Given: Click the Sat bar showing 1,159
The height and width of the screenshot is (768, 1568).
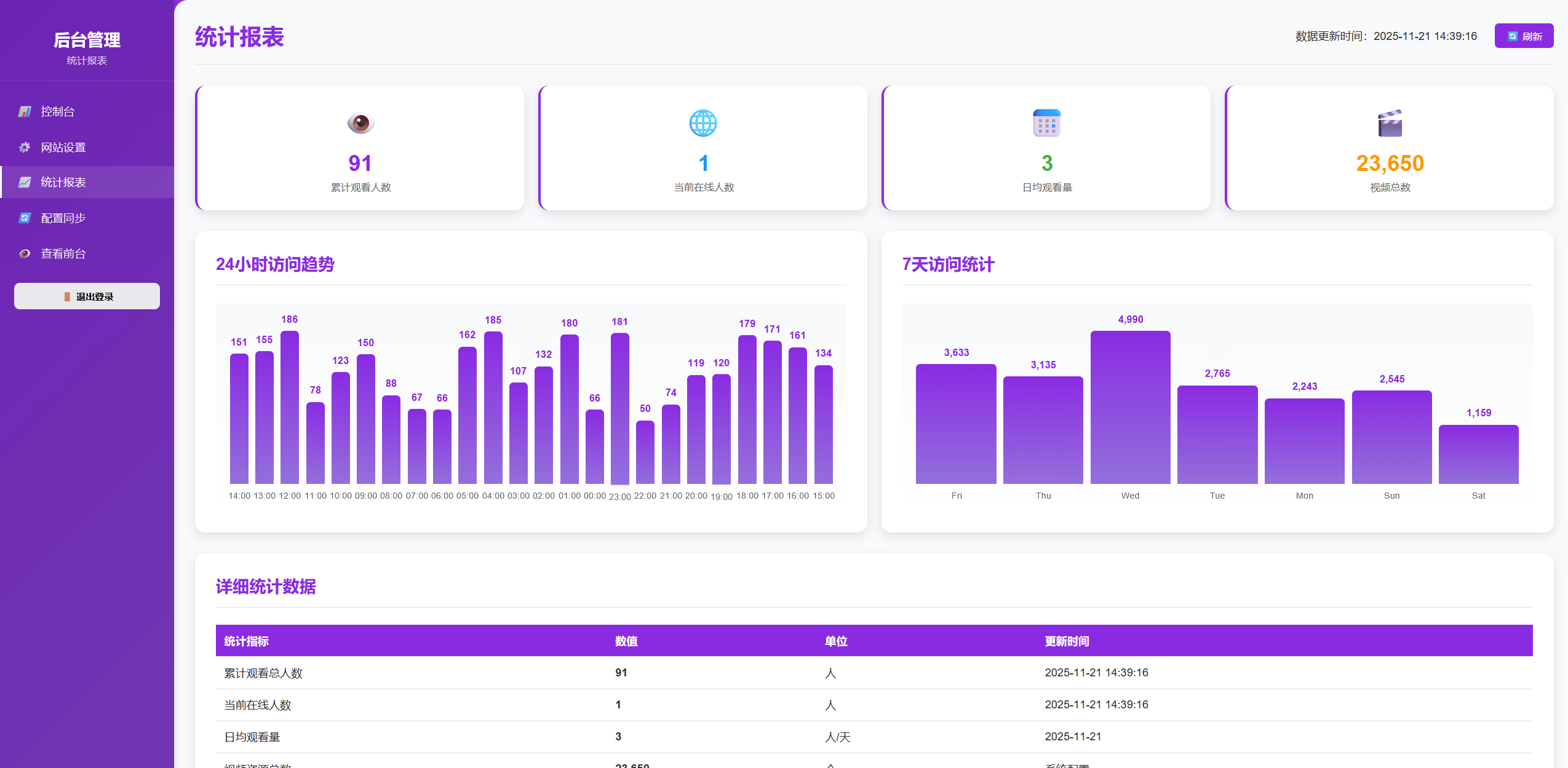Looking at the screenshot, I should pyautogui.click(x=1478, y=454).
